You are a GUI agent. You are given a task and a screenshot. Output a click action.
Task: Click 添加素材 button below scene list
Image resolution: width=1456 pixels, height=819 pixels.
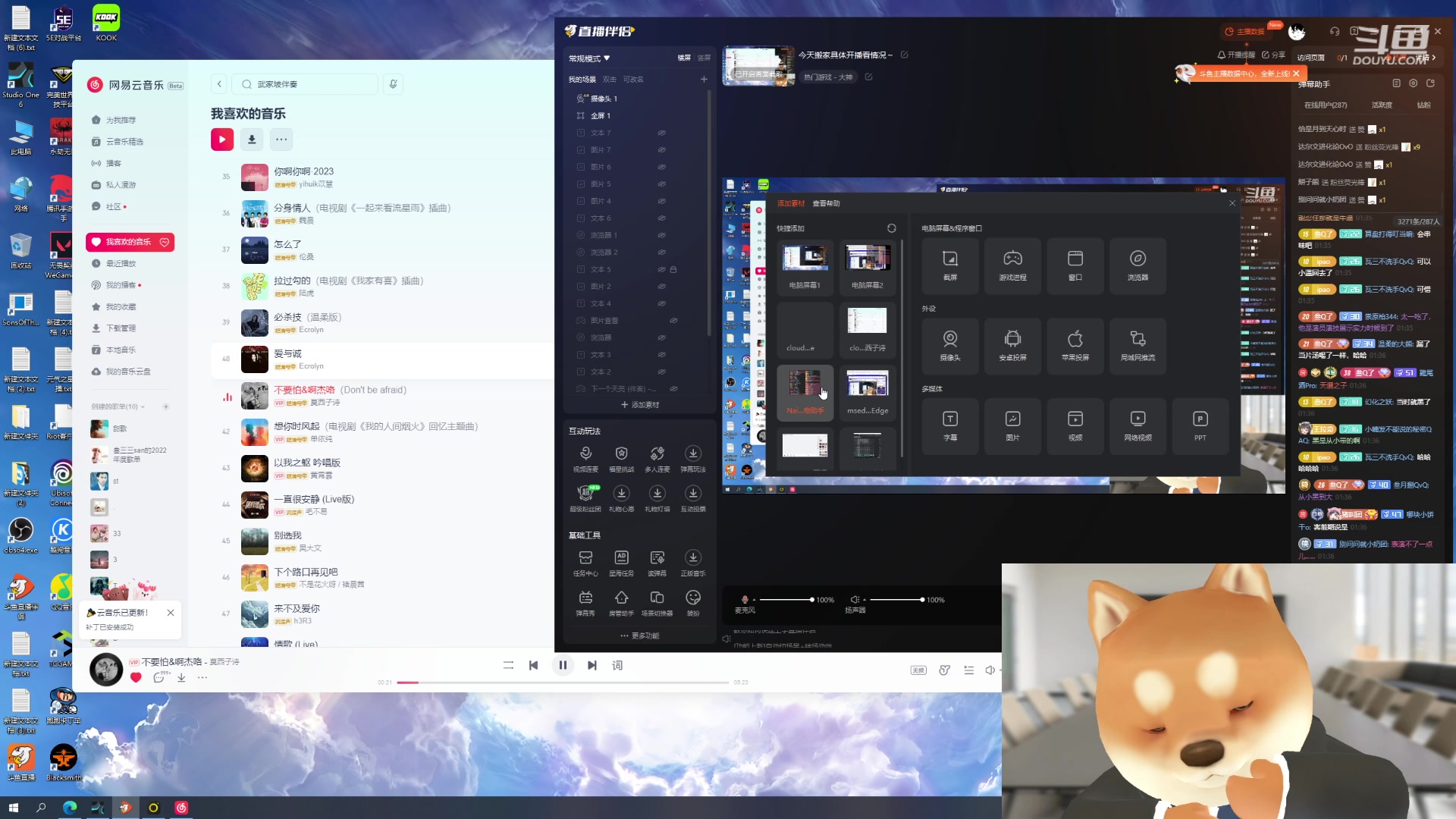click(x=640, y=405)
